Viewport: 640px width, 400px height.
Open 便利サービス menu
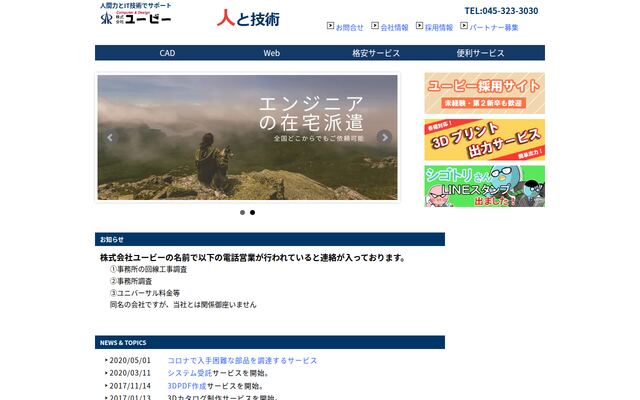(x=480, y=53)
